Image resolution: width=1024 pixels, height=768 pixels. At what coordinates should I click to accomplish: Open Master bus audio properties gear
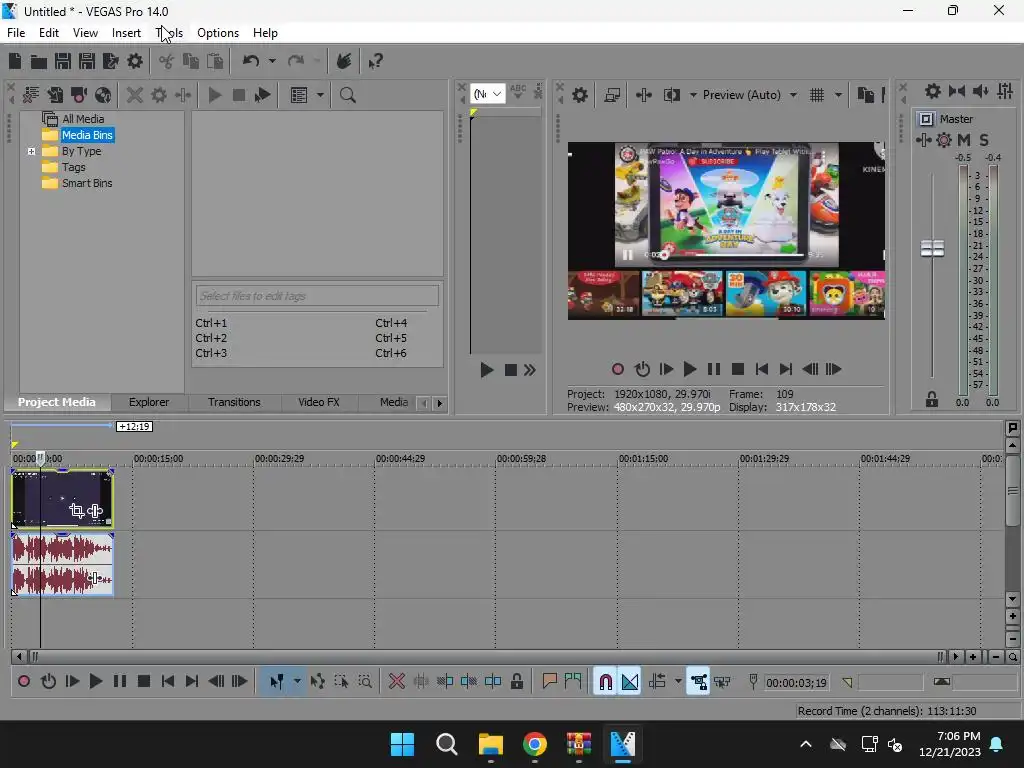(x=933, y=91)
